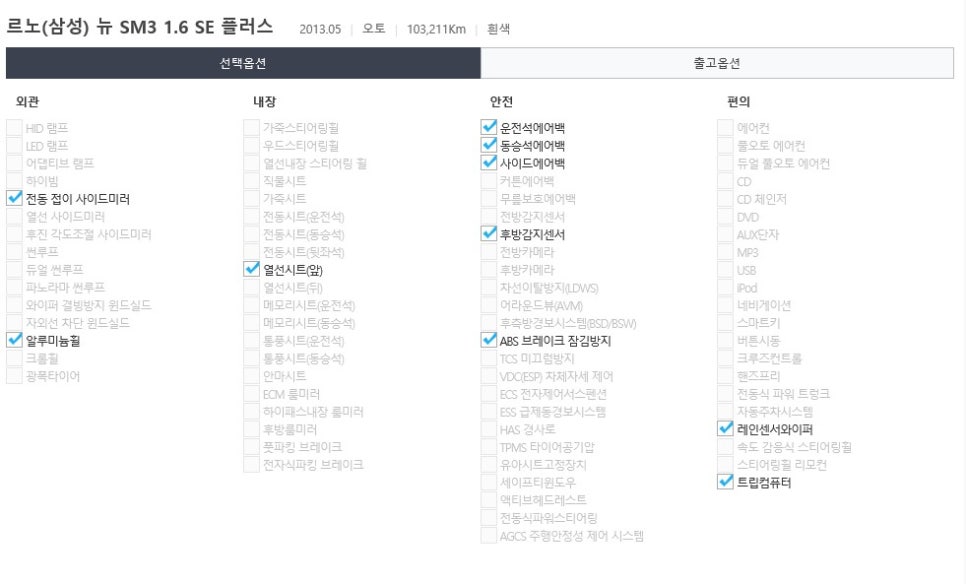Uncheck 동승석에어백 checkbox
This screenshot has width=966, height=584.
[489, 145]
